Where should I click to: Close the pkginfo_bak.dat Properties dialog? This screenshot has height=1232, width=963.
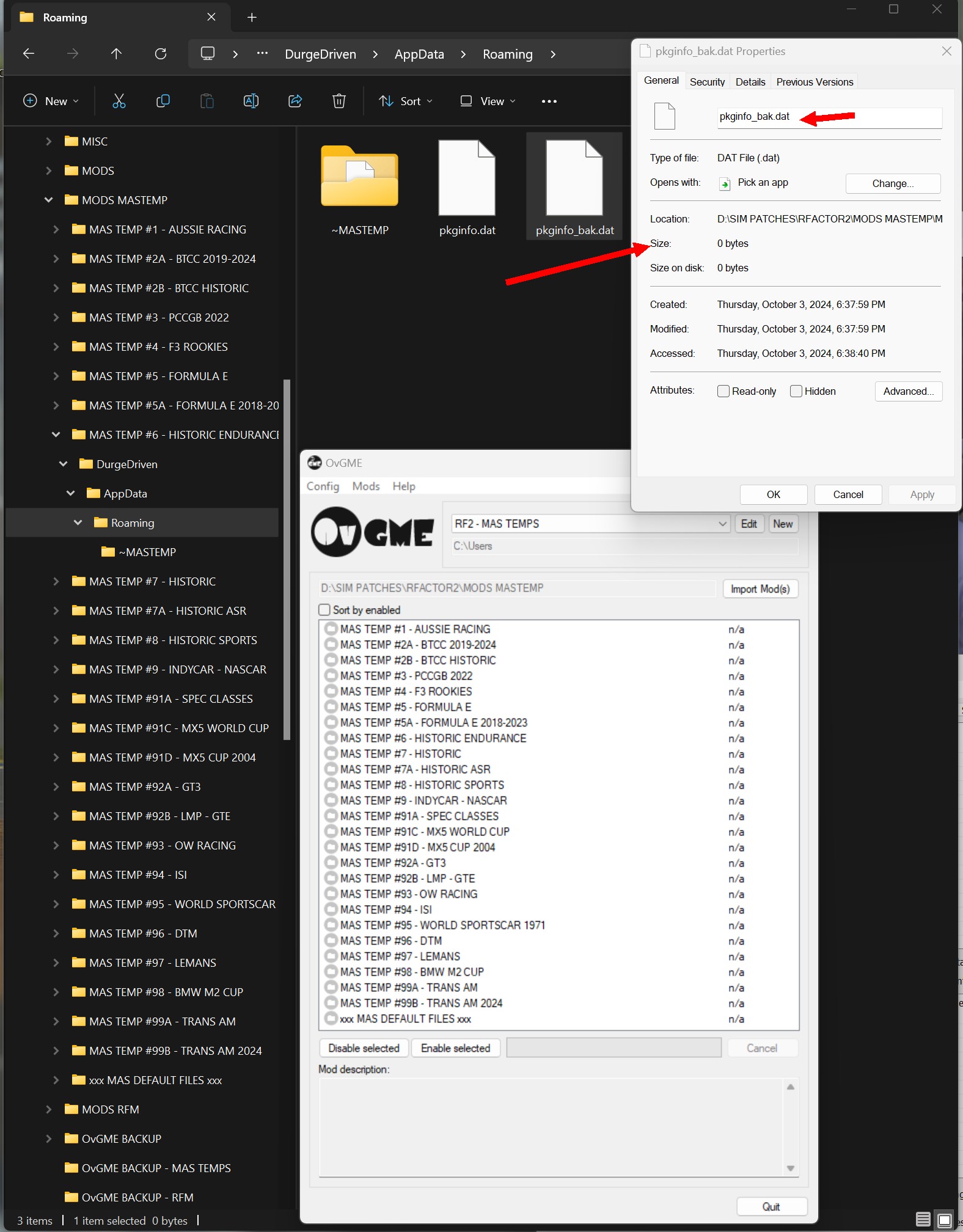pyautogui.click(x=947, y=51)
